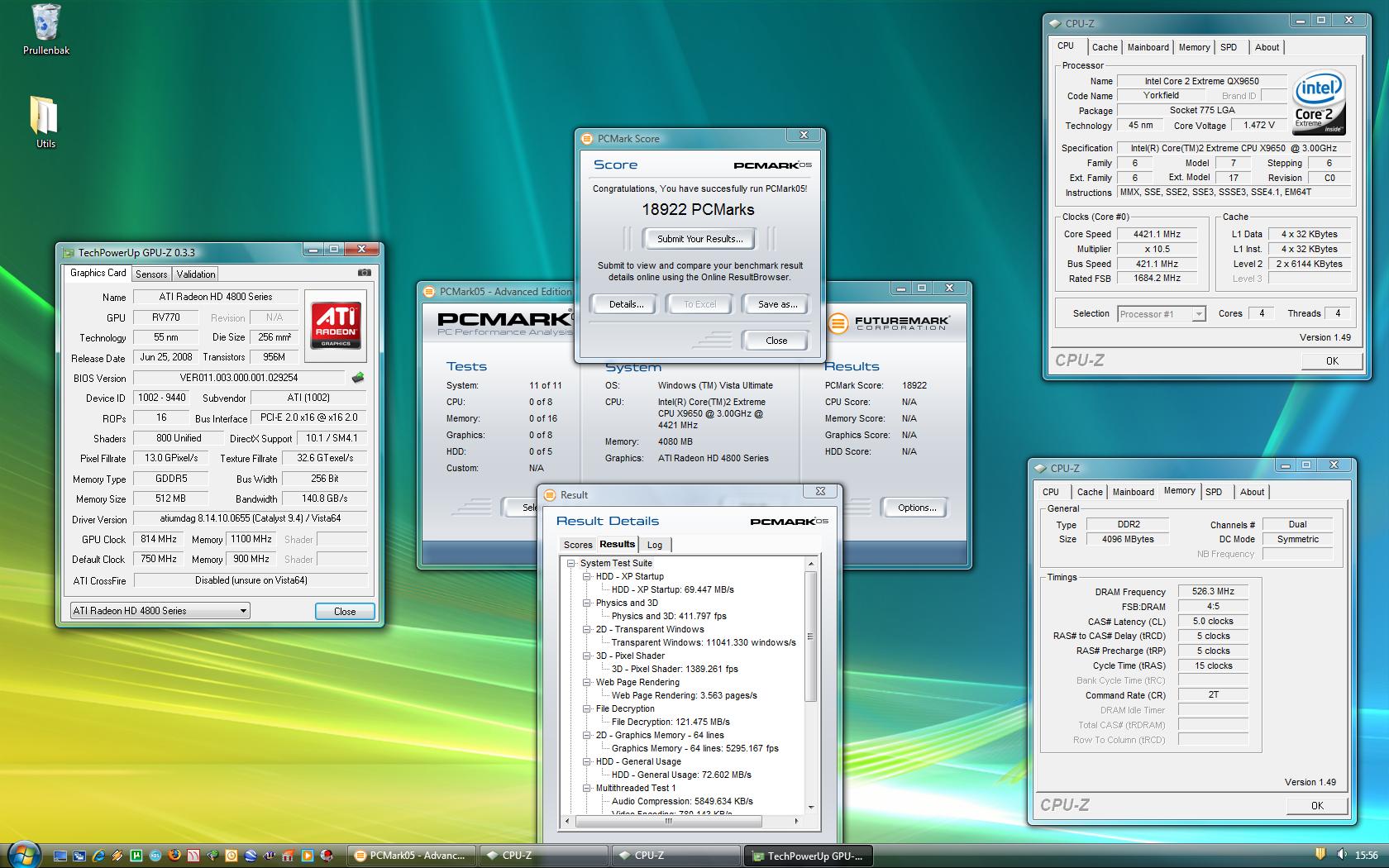Click the BIOS Version field VER011.003.000.001.029254
Screen dimensions: 1389x868
(238, 378)
